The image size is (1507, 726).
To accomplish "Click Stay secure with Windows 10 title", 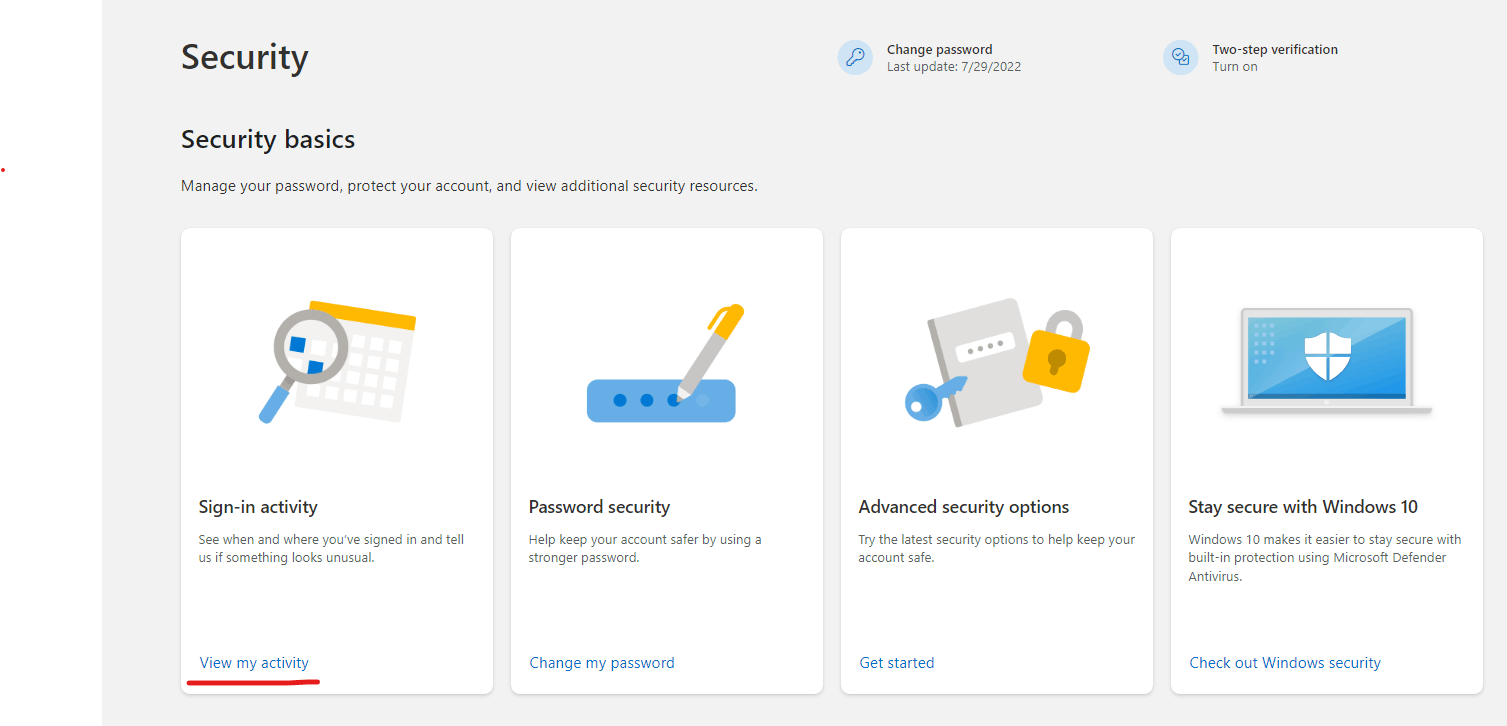I will (x=1303, y=507).
